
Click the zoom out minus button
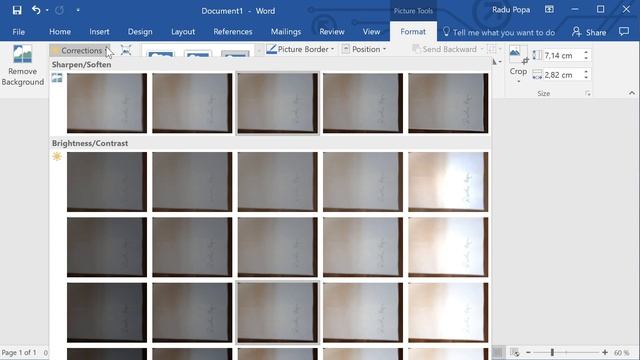(x=528, y=352)
